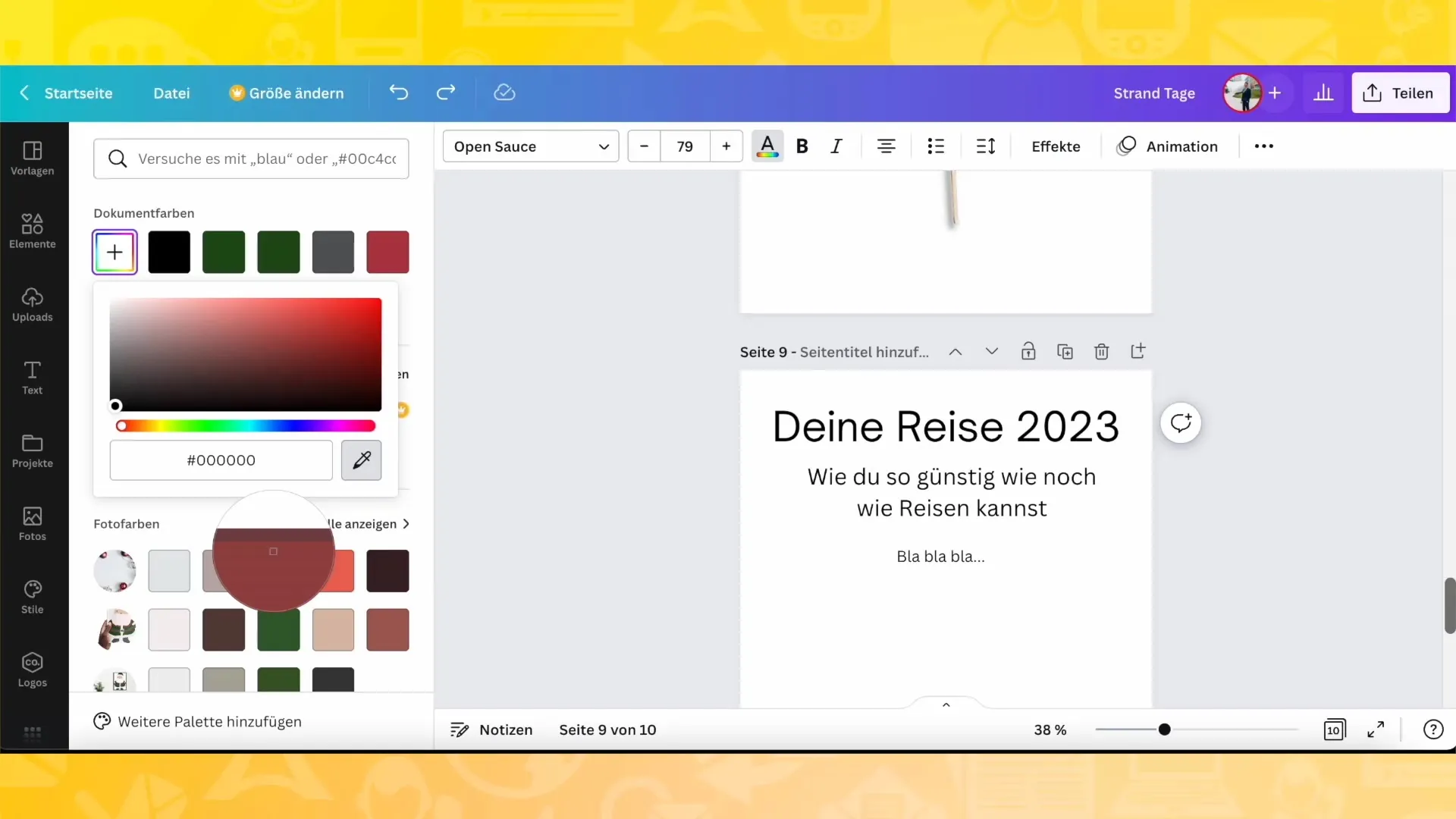Click the 38 % zoom percentage
The width and height of the screenshot is (1456, 819).
1050,730
